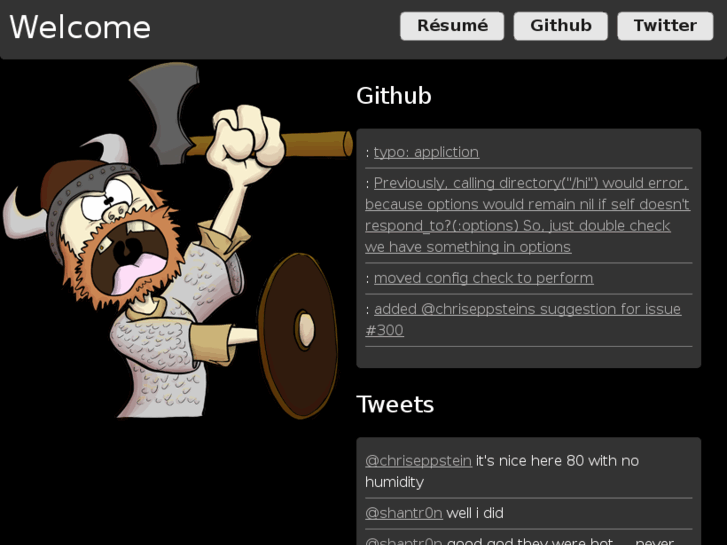The height and width of the screenshot is (545, 727).
Task: Click the viking's horned helmet
Action: point(70,192)
